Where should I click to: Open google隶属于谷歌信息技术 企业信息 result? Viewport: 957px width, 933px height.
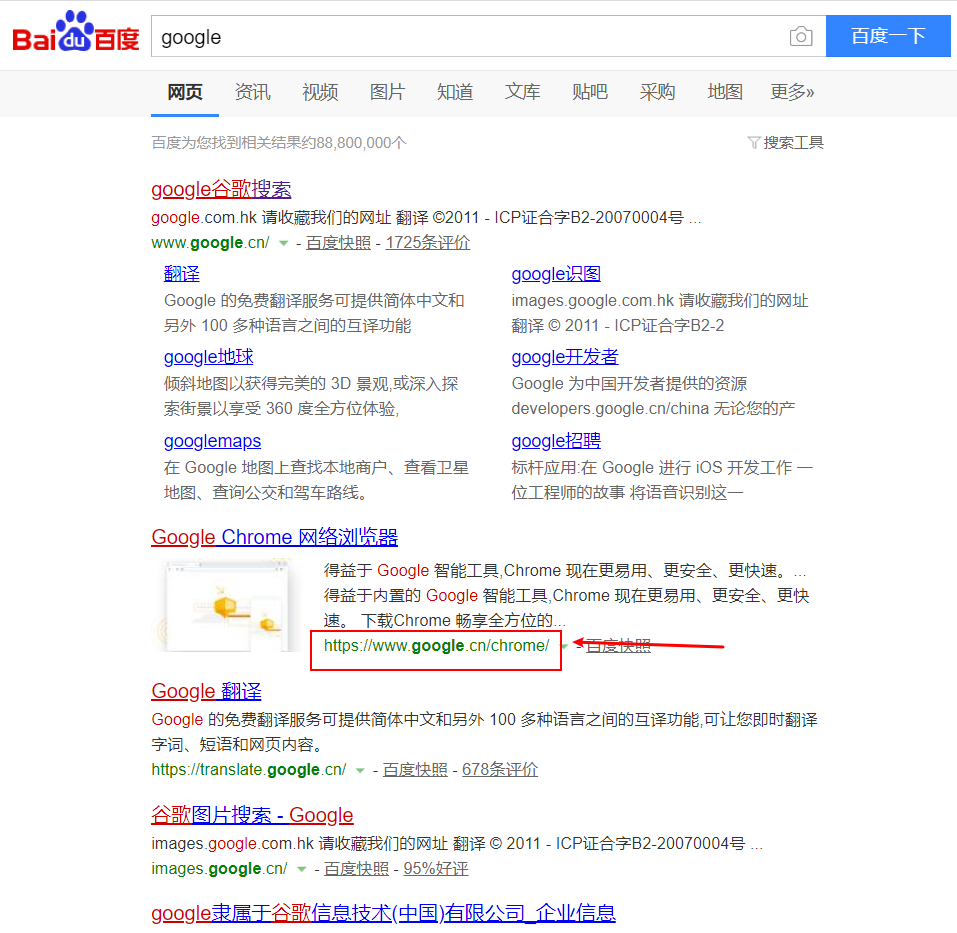coord(383,913)
